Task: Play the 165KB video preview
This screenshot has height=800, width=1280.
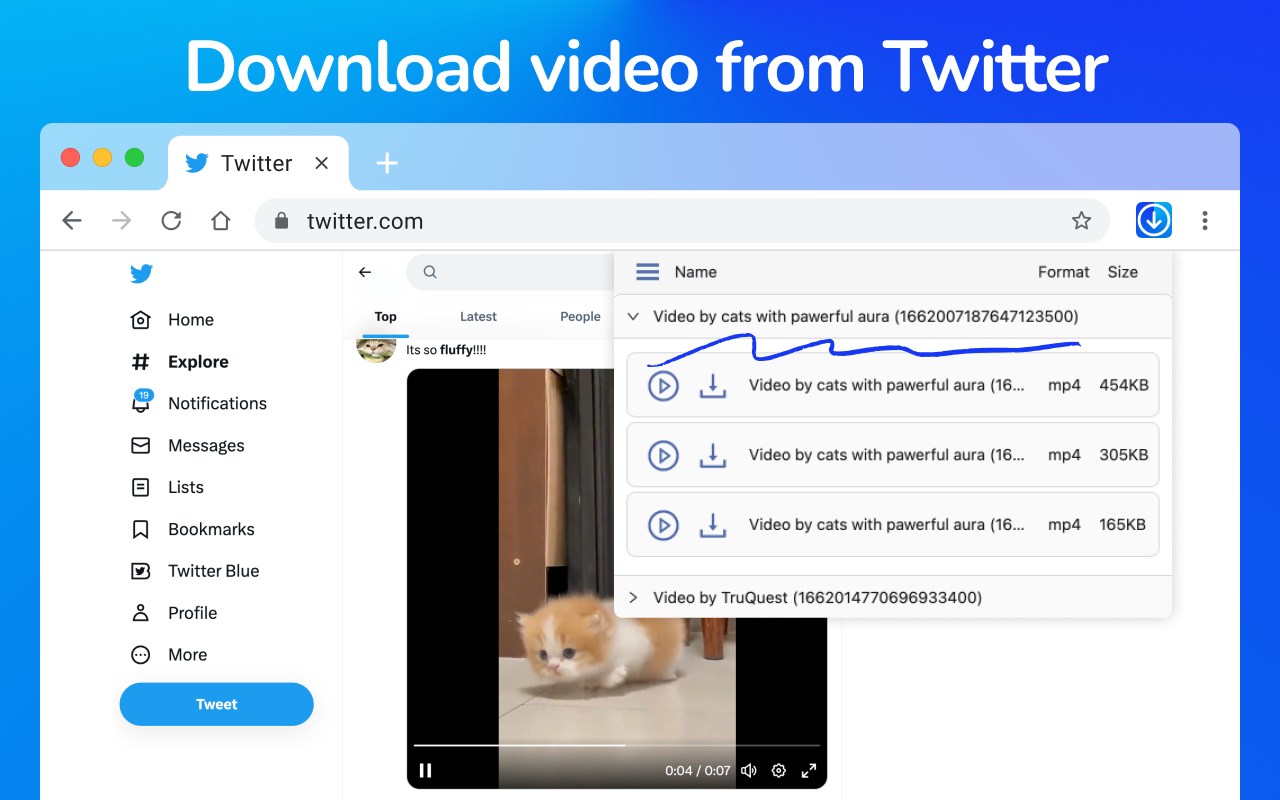Action: tap(663, 525)
